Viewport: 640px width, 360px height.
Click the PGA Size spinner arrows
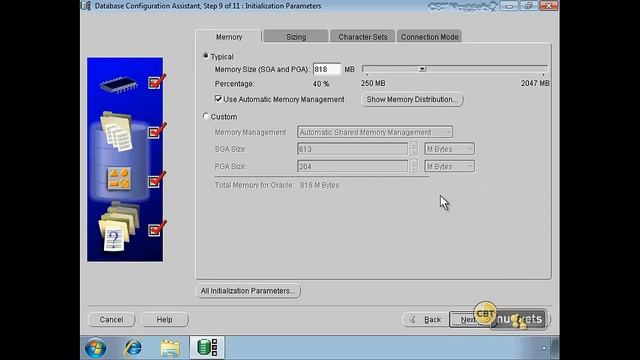point(414,167)
